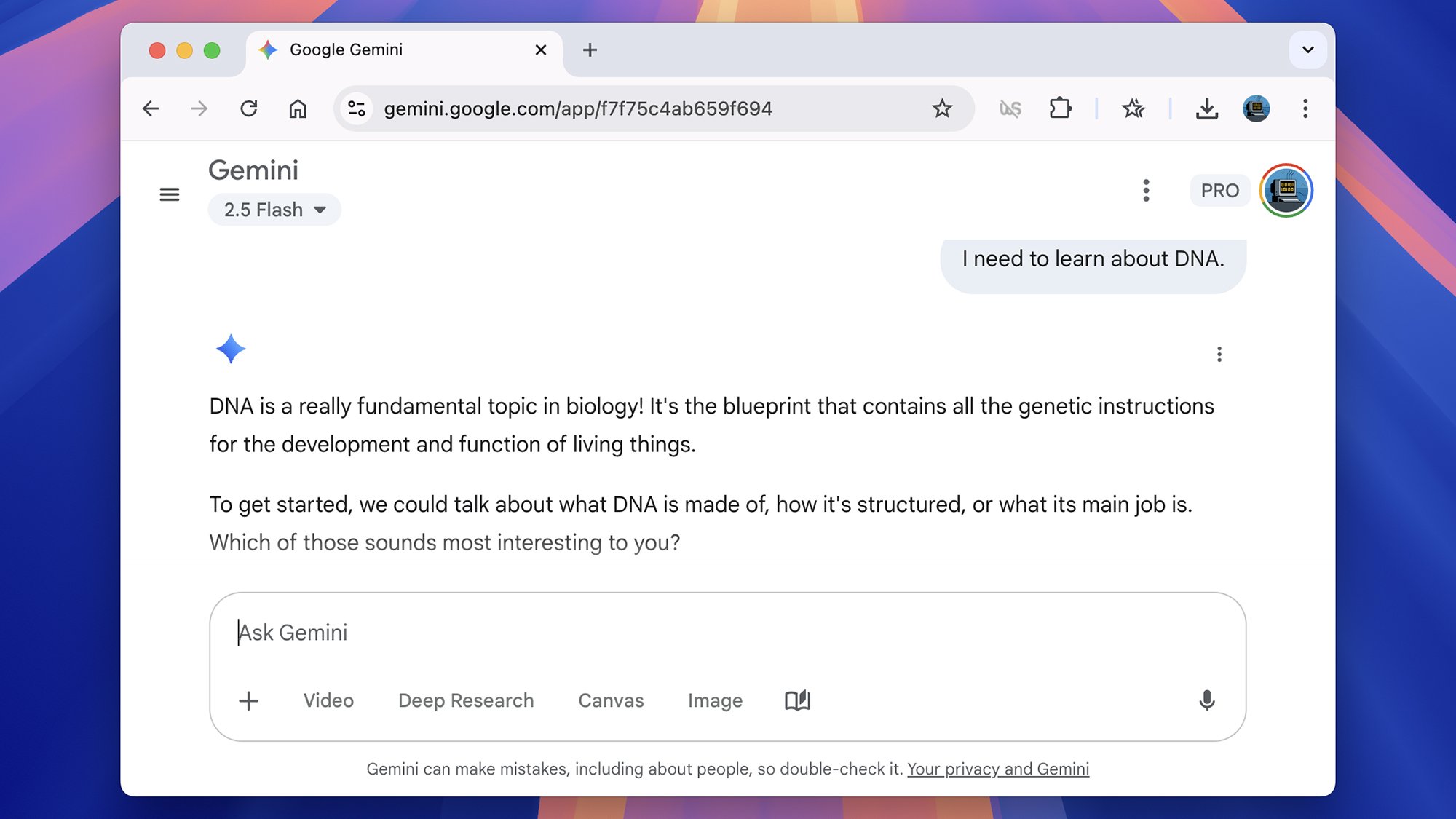Bookmark this page with star icon

pos(942,108)
